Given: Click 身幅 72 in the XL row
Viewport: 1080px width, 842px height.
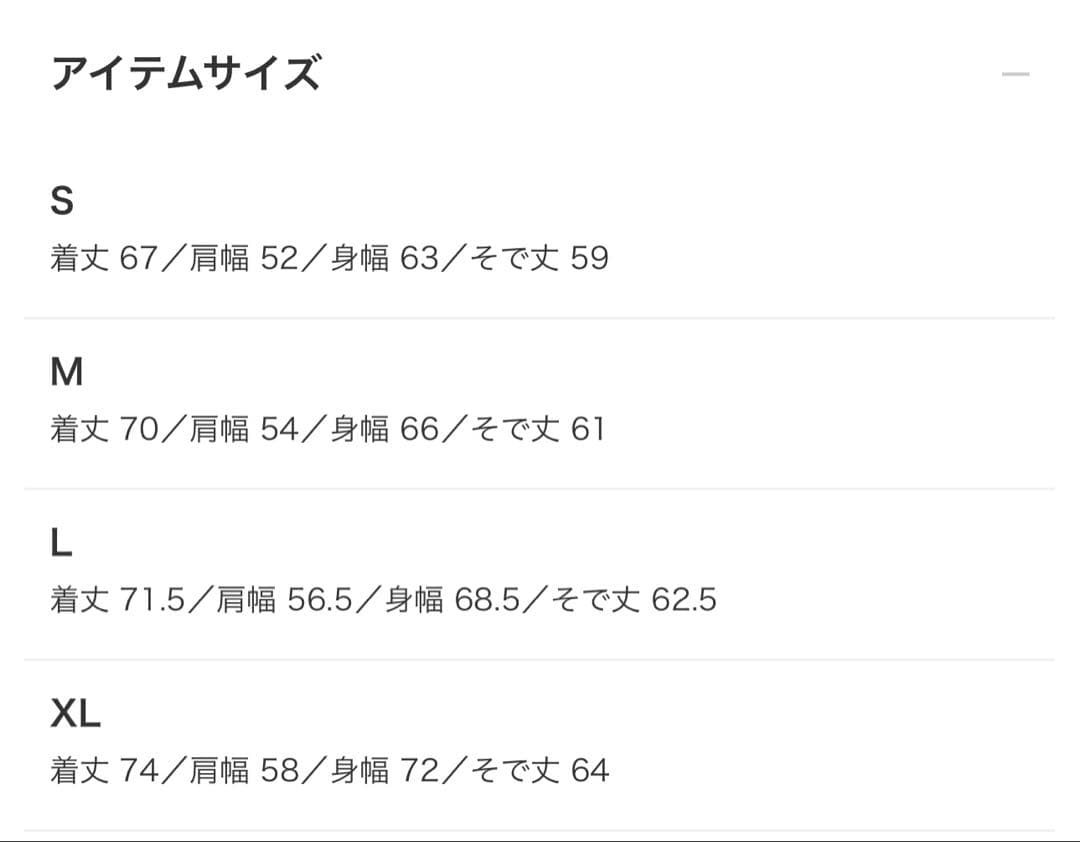Looking at the screenshot, I should coord(384,771).
